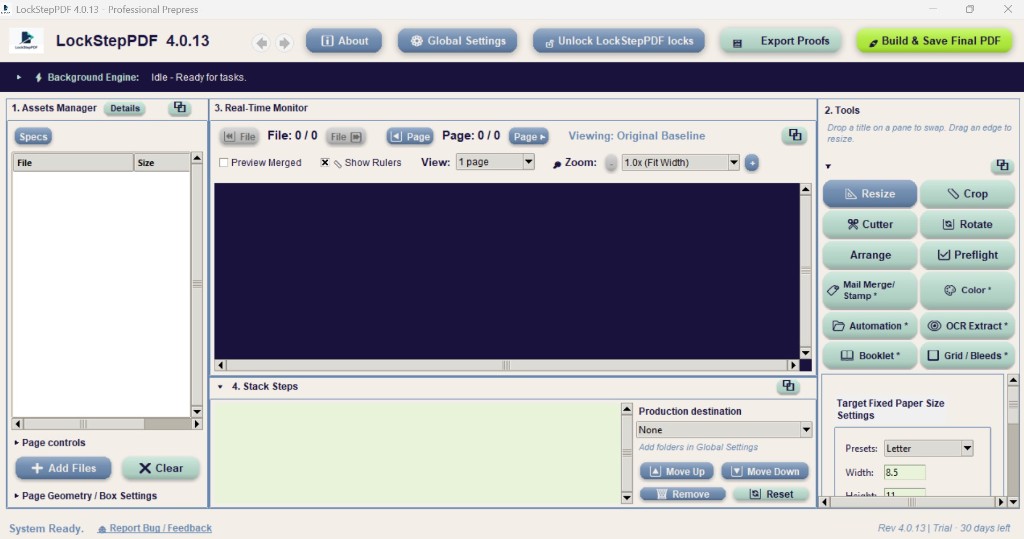Remove the selected stack step
Image resolution: width=1024 pixels, height=539 pixels.
pos(682,494)
